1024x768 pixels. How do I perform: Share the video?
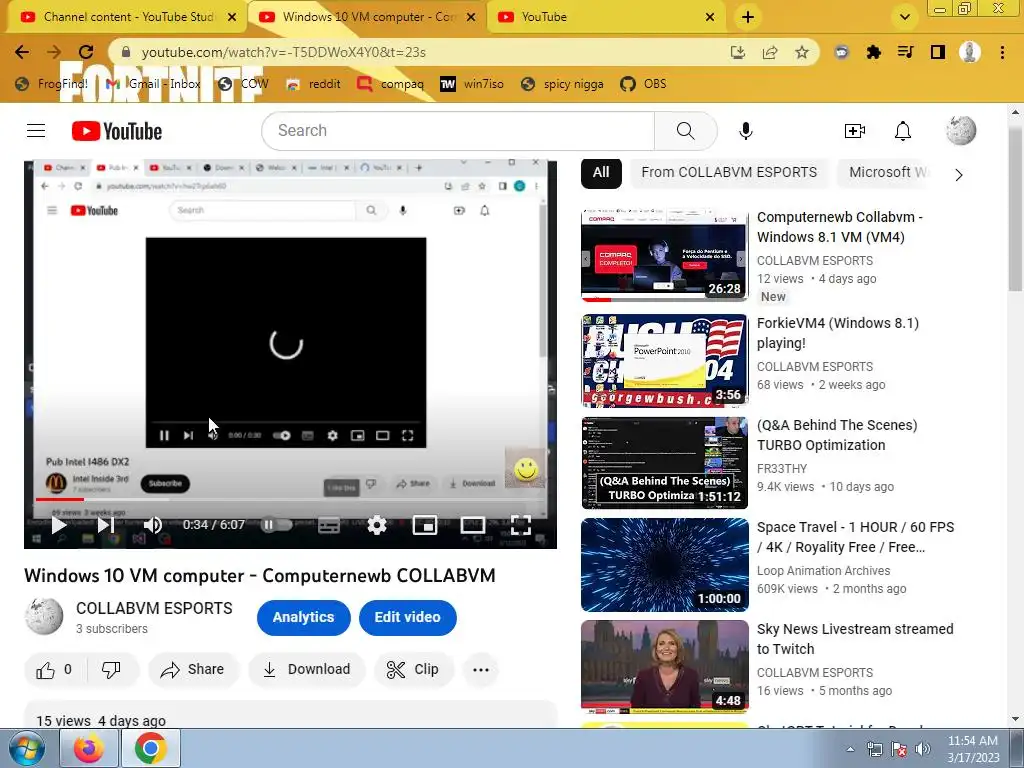coord(193,669)
